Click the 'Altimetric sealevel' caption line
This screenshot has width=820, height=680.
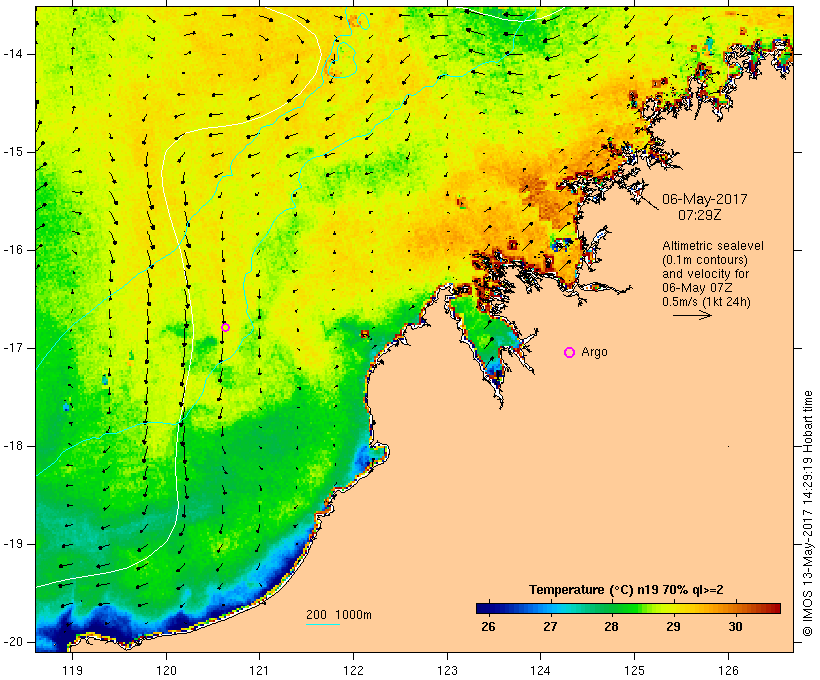(x=713, y=246)
